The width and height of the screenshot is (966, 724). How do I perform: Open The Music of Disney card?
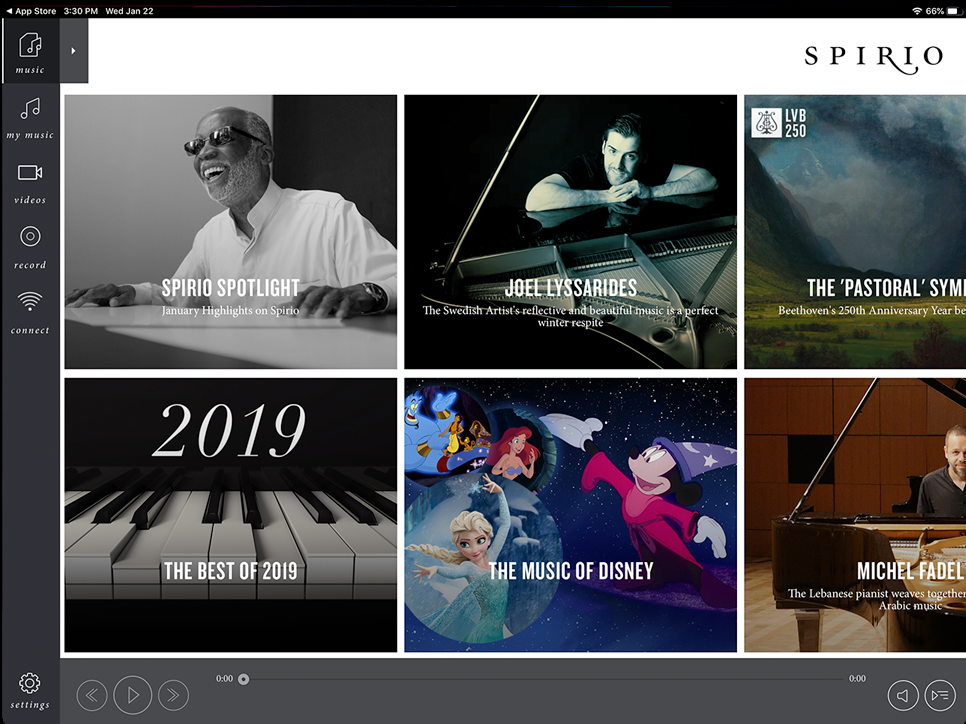point(570,515)
